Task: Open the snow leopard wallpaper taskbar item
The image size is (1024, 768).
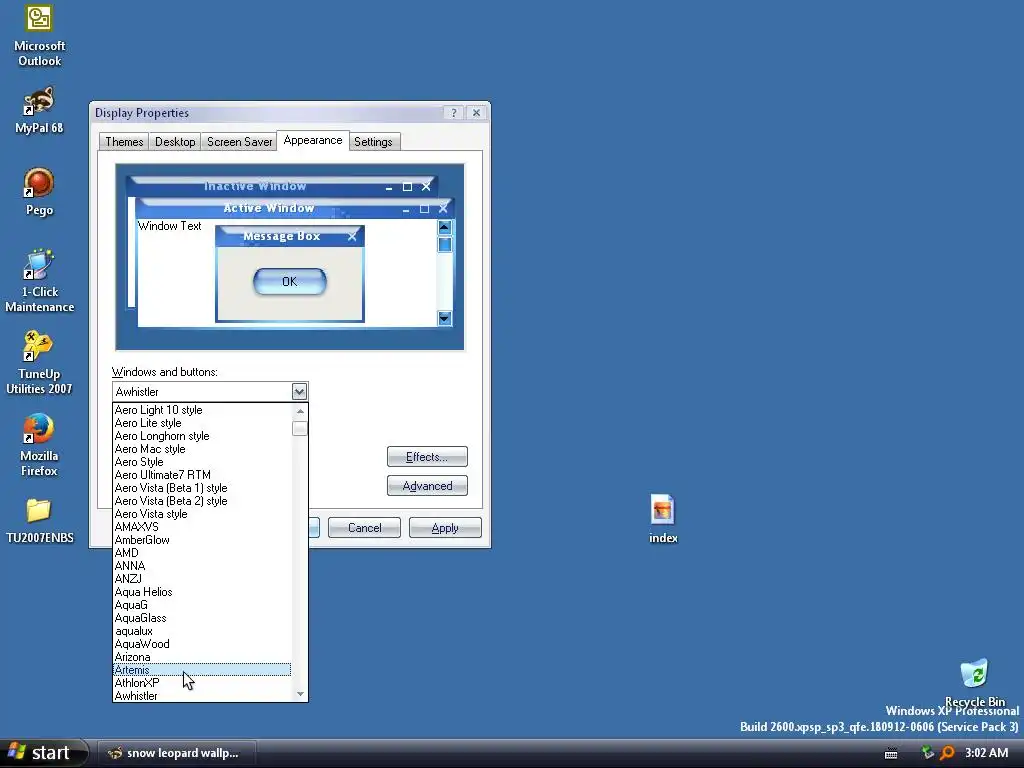Action: (175, 753)
